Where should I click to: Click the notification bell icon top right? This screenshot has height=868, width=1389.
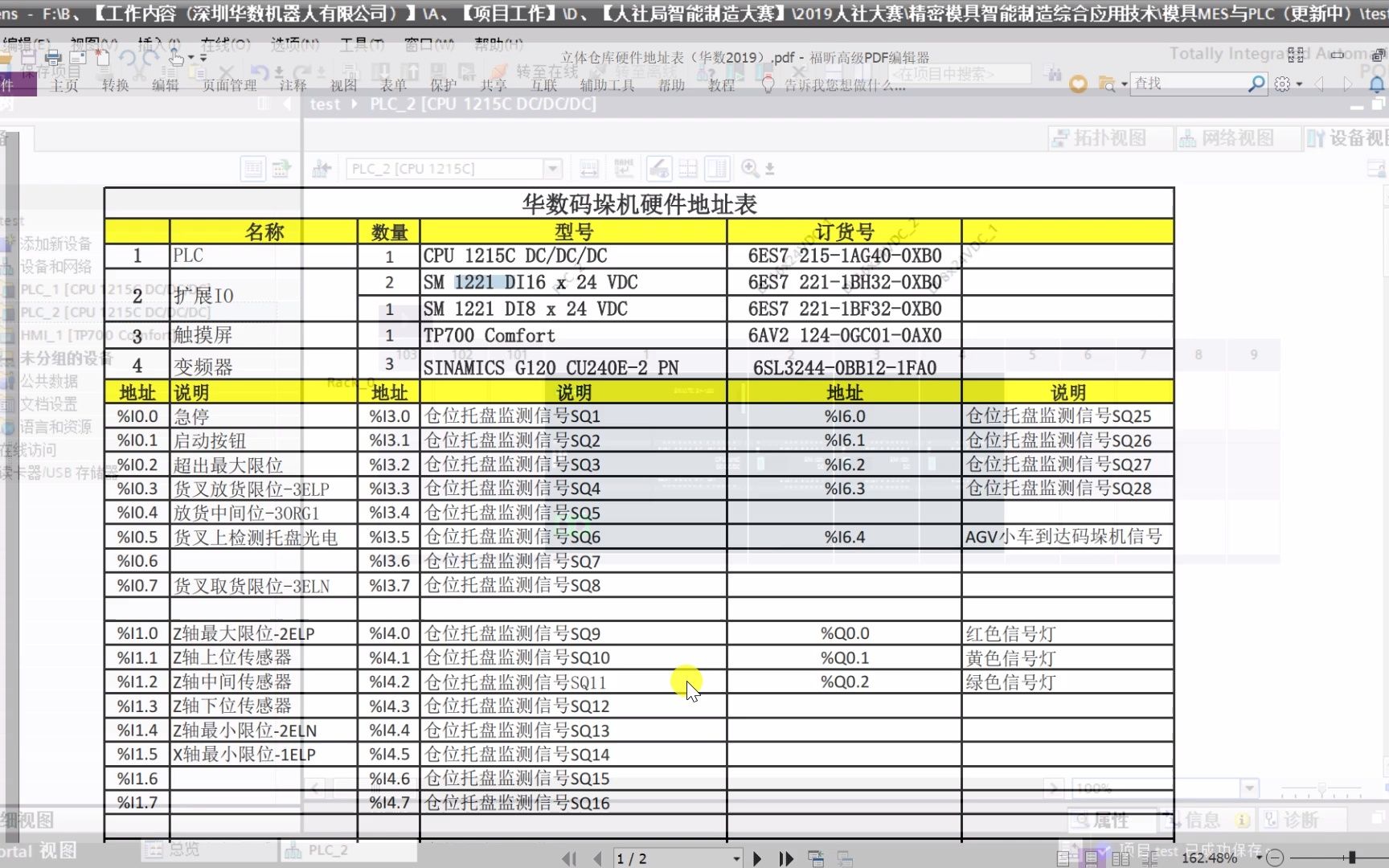pyautogui.click(x=1375, y=84)
